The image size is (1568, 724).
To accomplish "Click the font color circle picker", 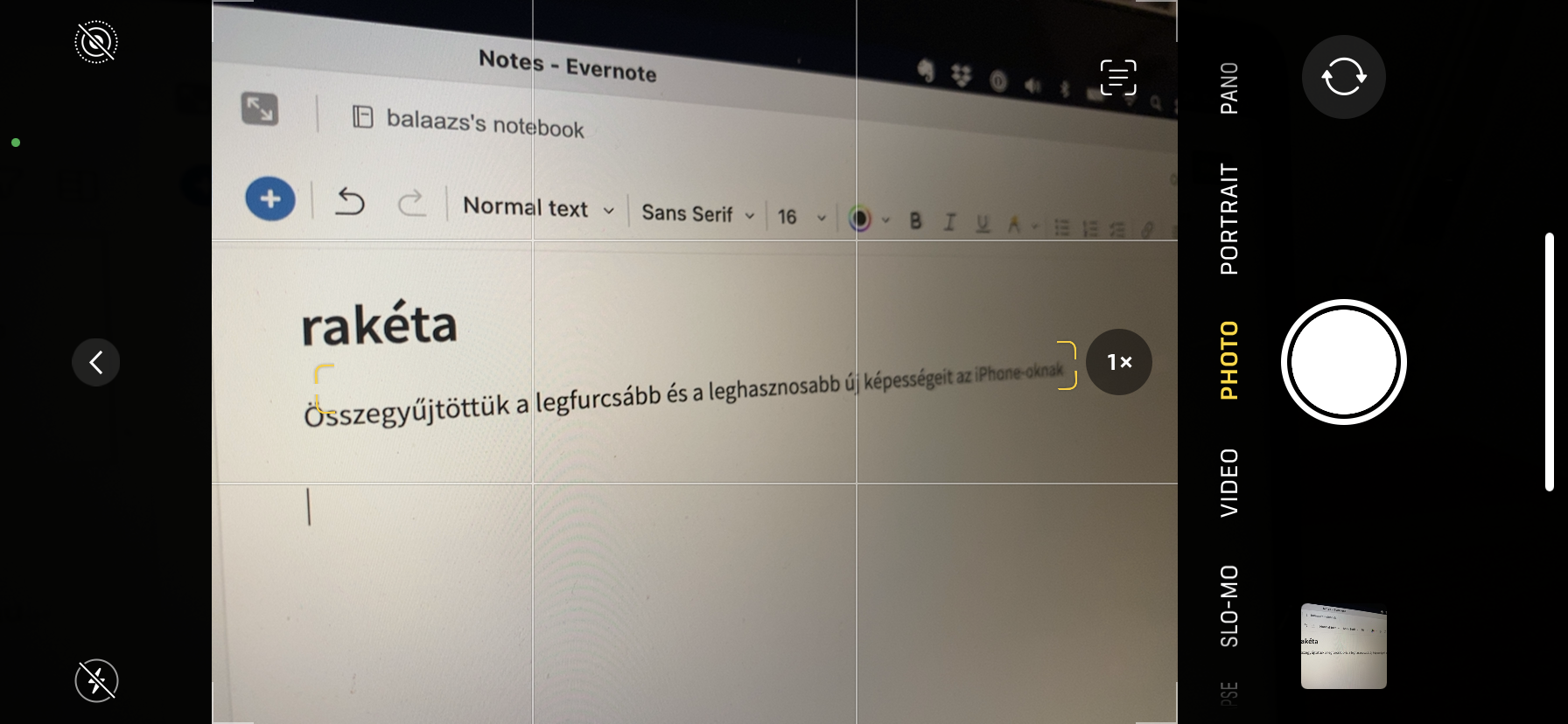I will (860, 219).
